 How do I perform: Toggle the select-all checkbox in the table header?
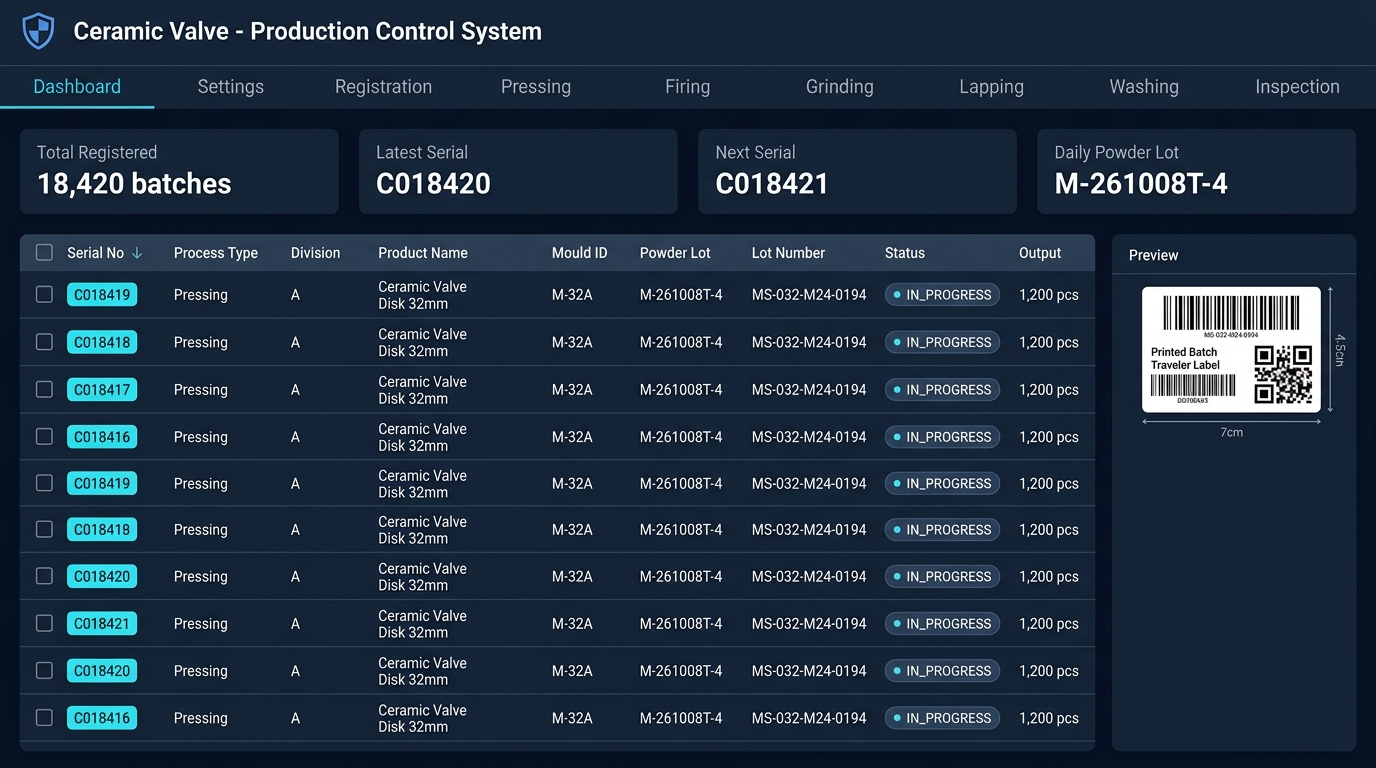(44, 253)
